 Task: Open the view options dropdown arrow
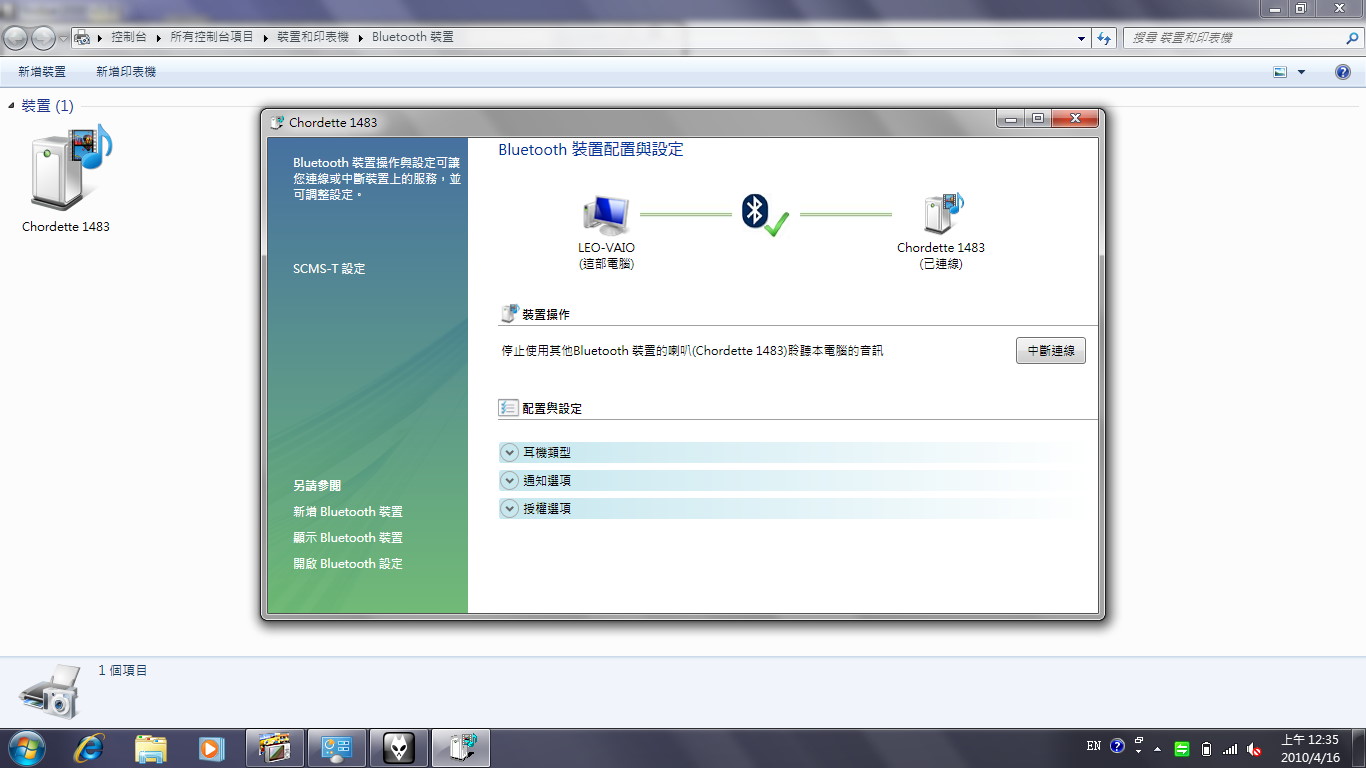[1301, 72]
